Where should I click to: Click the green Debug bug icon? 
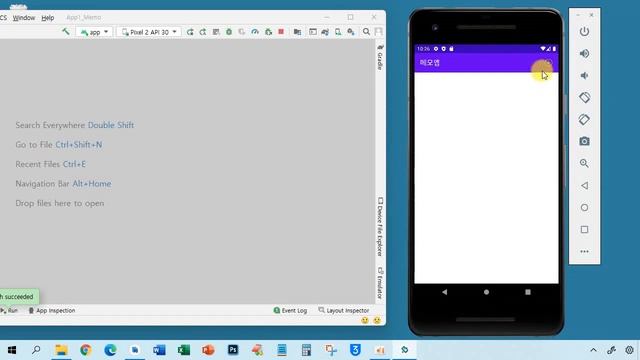click(229, 32)
